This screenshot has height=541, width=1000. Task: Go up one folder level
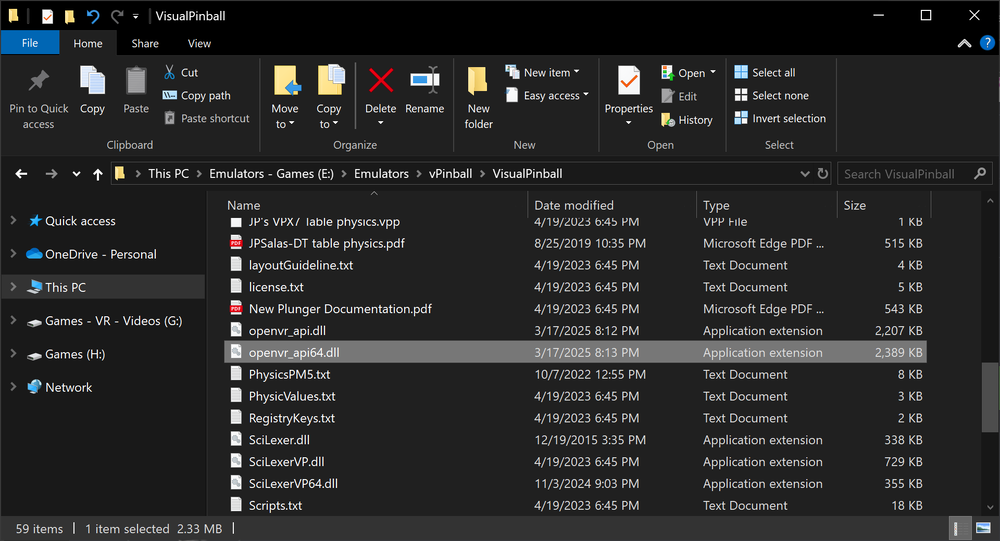pyautogui.click(x=98, y=174)
